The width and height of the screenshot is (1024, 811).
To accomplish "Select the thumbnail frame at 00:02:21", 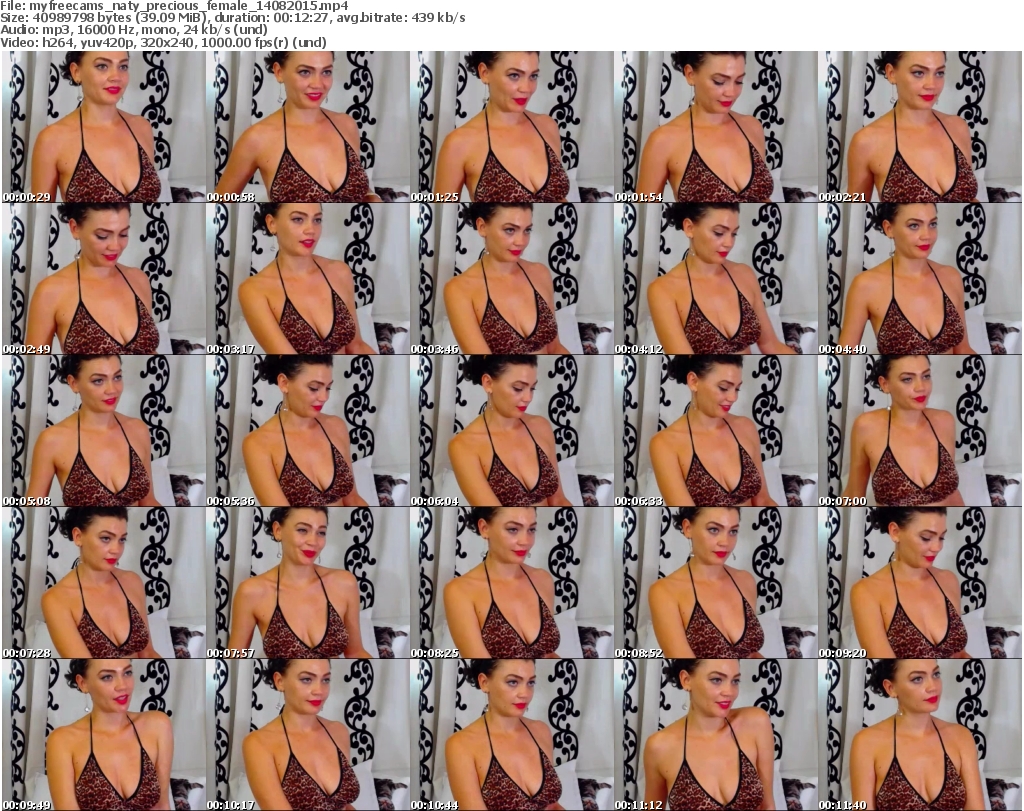I will (920, 127).
